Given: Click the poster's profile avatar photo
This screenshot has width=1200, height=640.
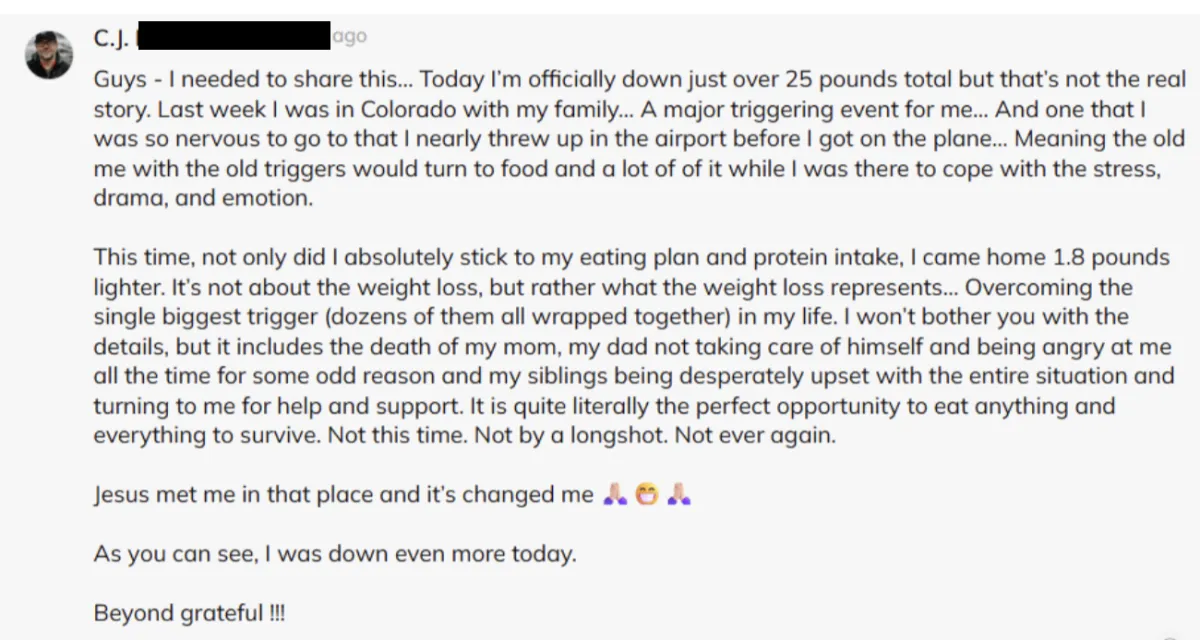Looking at the screenshot, I should pos(49,54).
